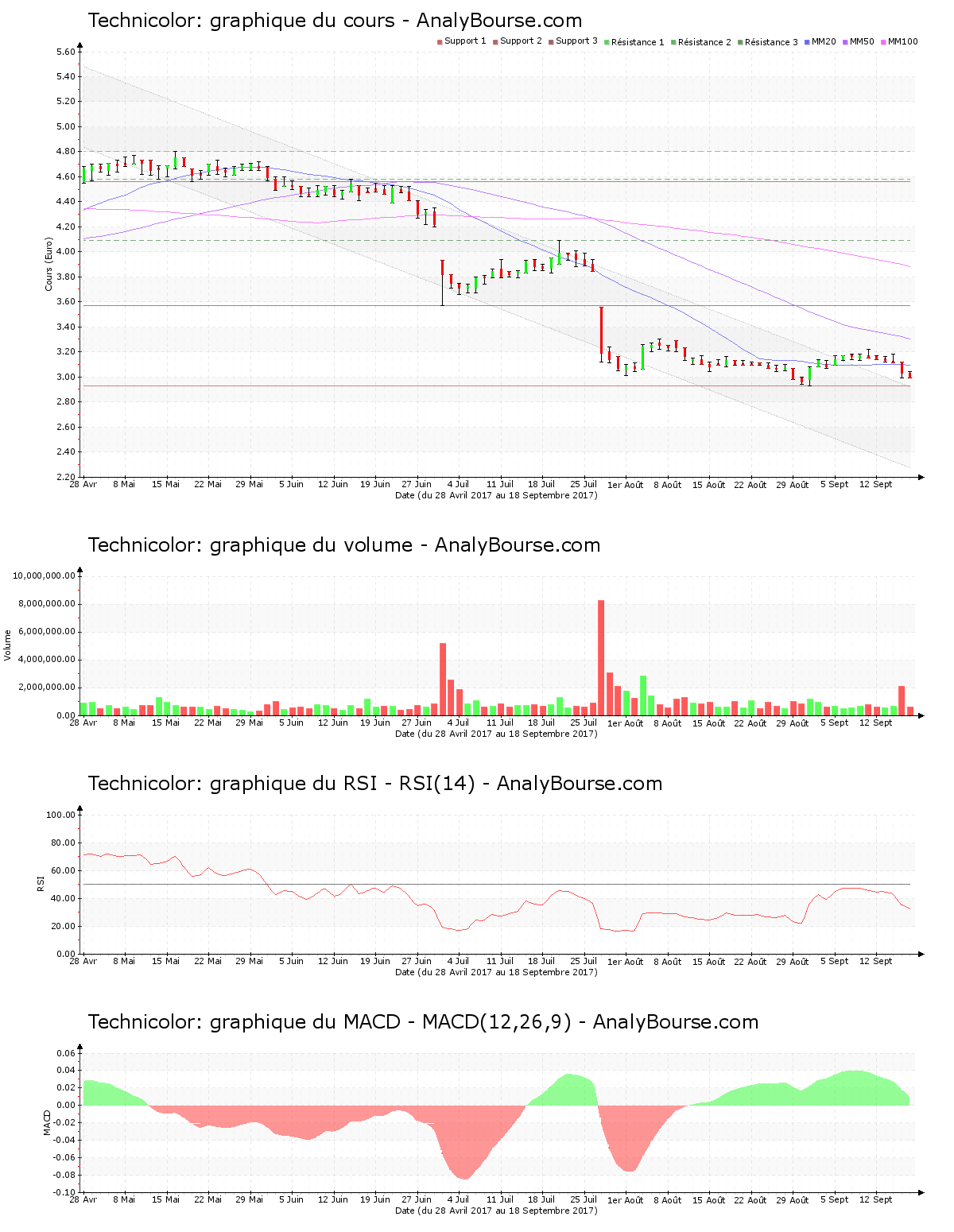Click the date range caption under RSI chart
The height and width of the screenshot is (1232, 954).
[x=496, y=972]
